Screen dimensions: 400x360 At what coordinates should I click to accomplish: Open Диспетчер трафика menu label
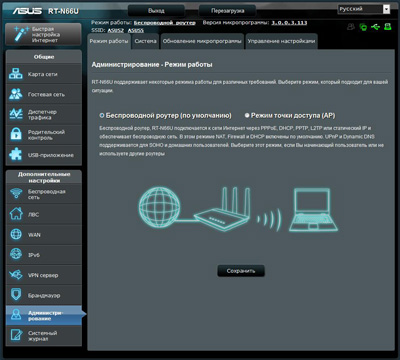42,115
